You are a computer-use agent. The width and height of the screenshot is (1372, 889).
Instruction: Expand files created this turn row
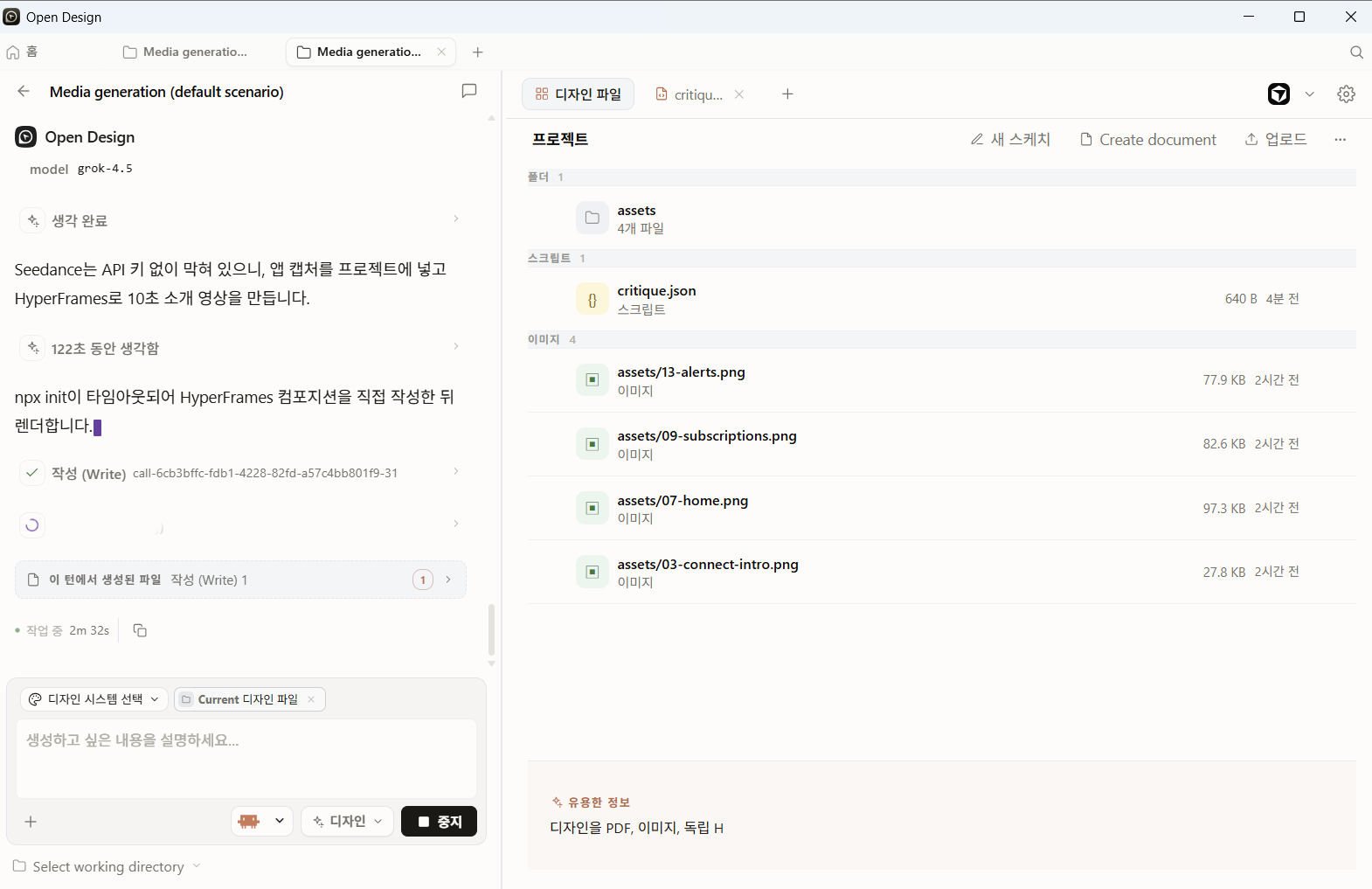(240, 580)
